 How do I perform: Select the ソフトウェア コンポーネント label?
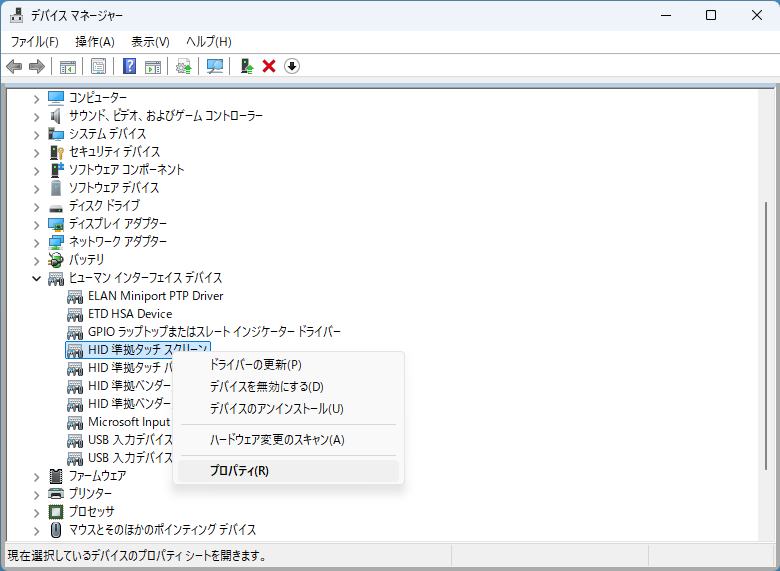(126, 170)
